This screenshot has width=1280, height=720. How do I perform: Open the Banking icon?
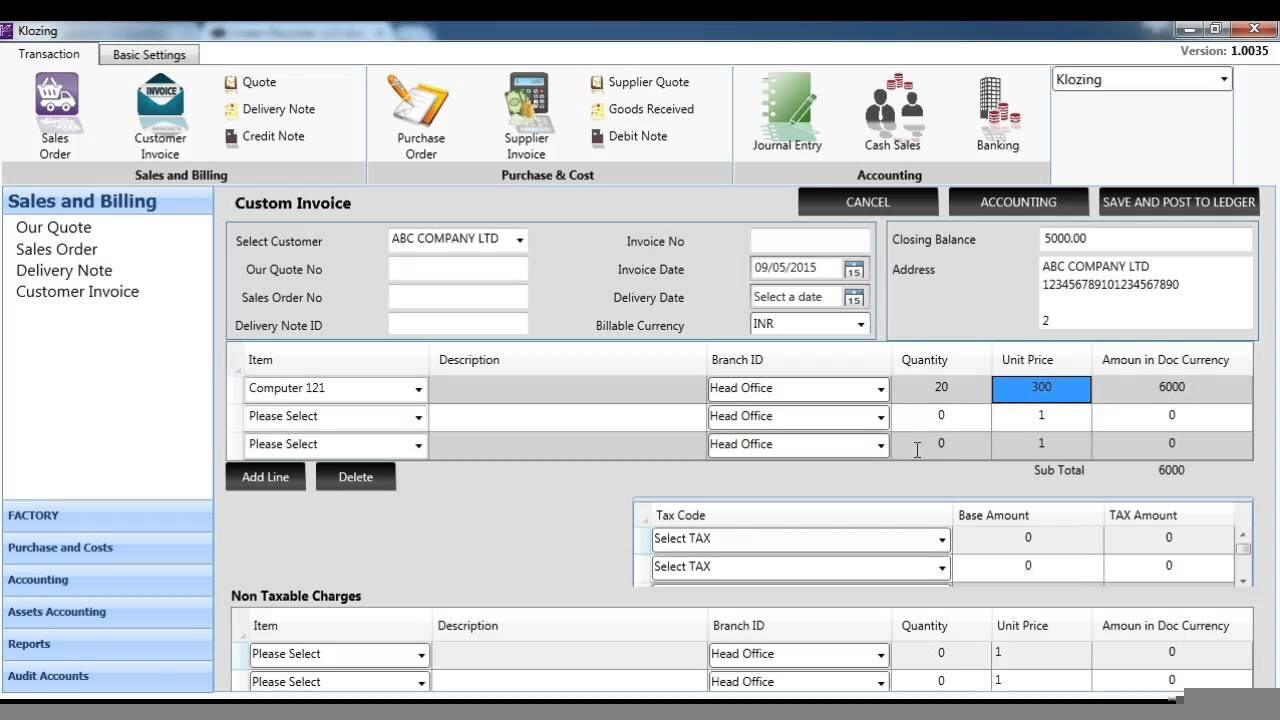coord(997,101)
